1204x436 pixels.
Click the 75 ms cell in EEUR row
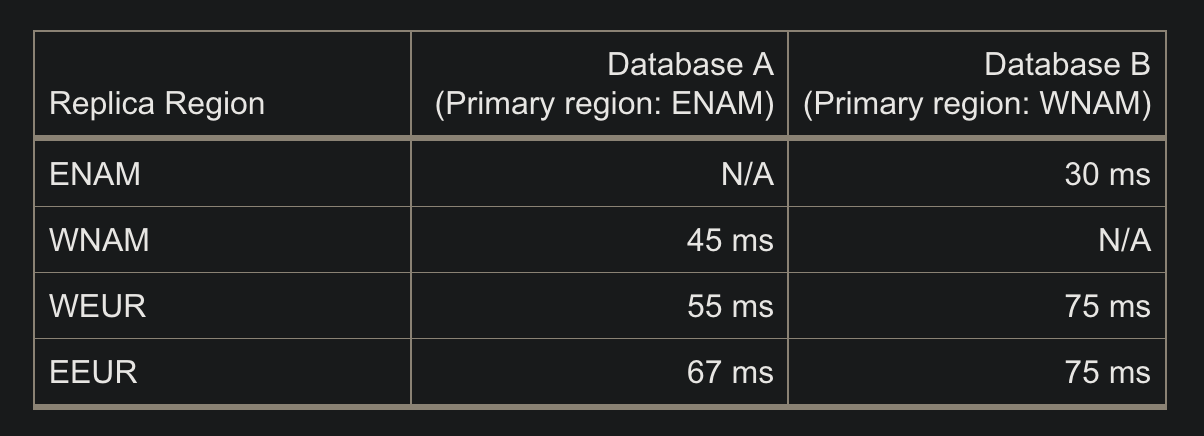tap(1108, 372)
